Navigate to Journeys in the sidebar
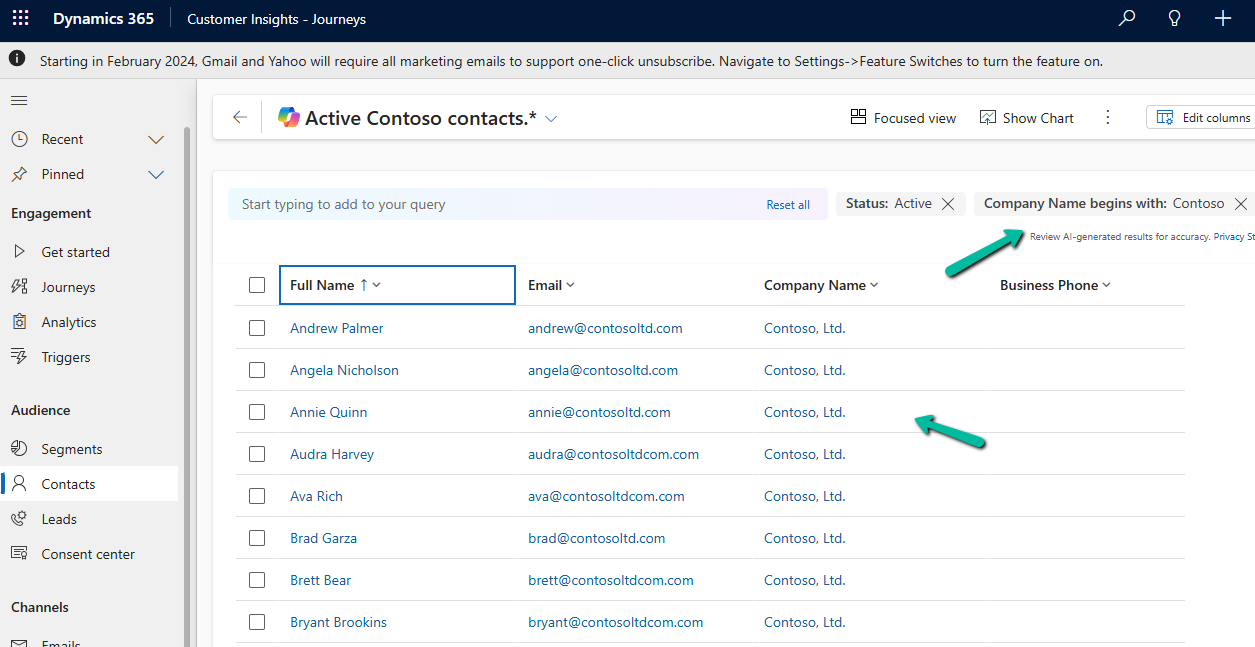 (68, 287)
